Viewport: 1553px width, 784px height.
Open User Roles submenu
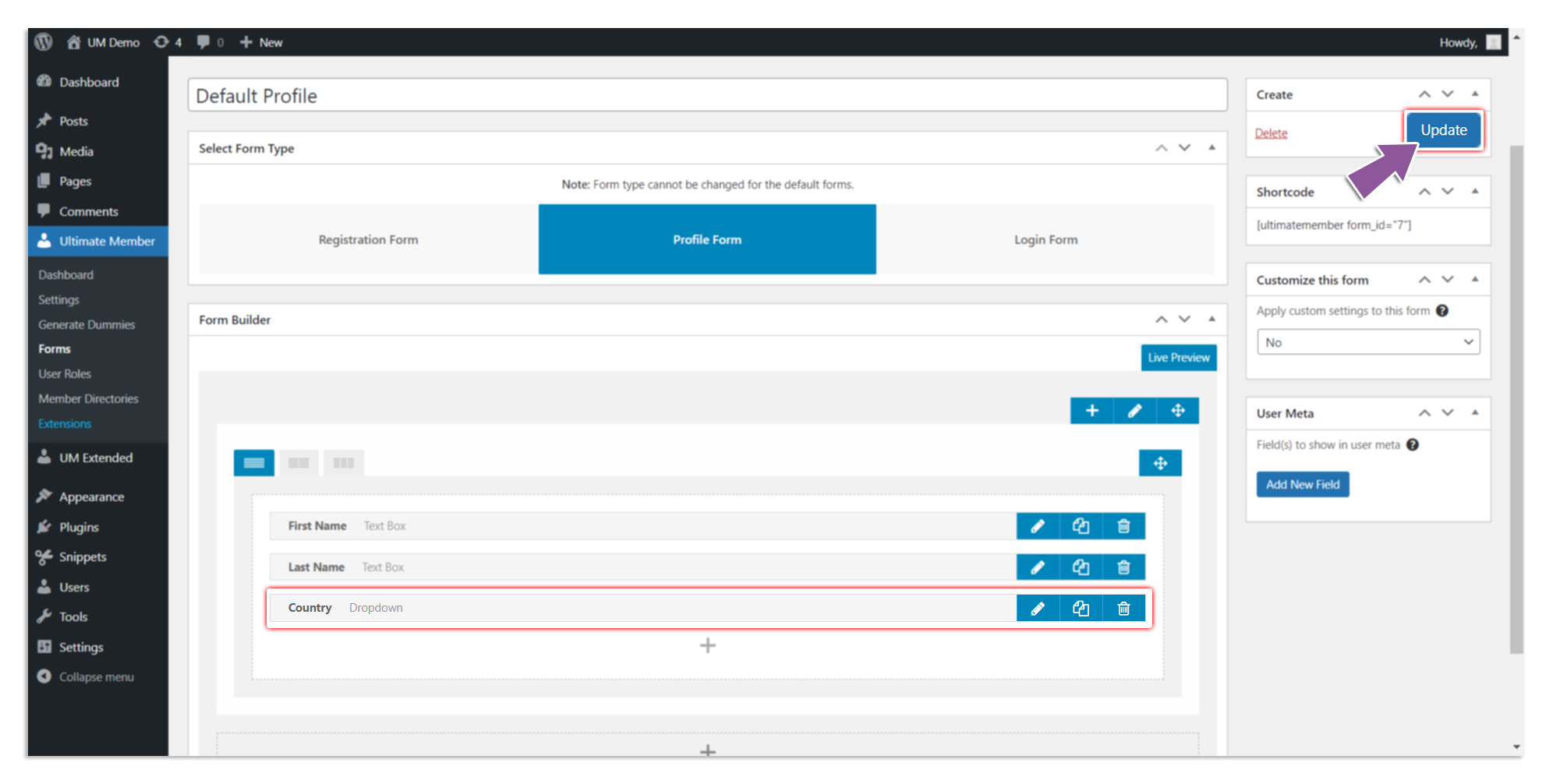(x=65, y=374)
